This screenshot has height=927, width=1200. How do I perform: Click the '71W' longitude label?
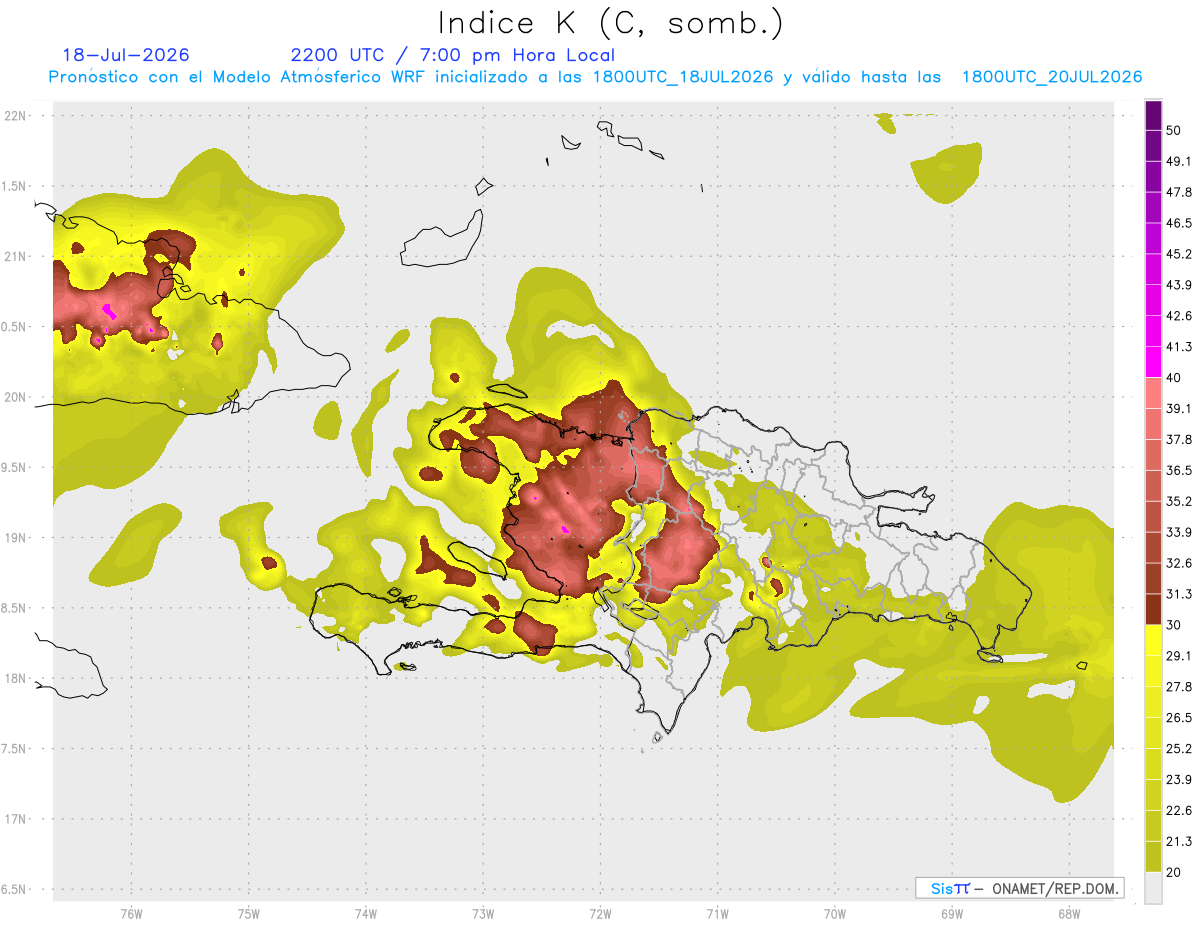pos(717,913)
